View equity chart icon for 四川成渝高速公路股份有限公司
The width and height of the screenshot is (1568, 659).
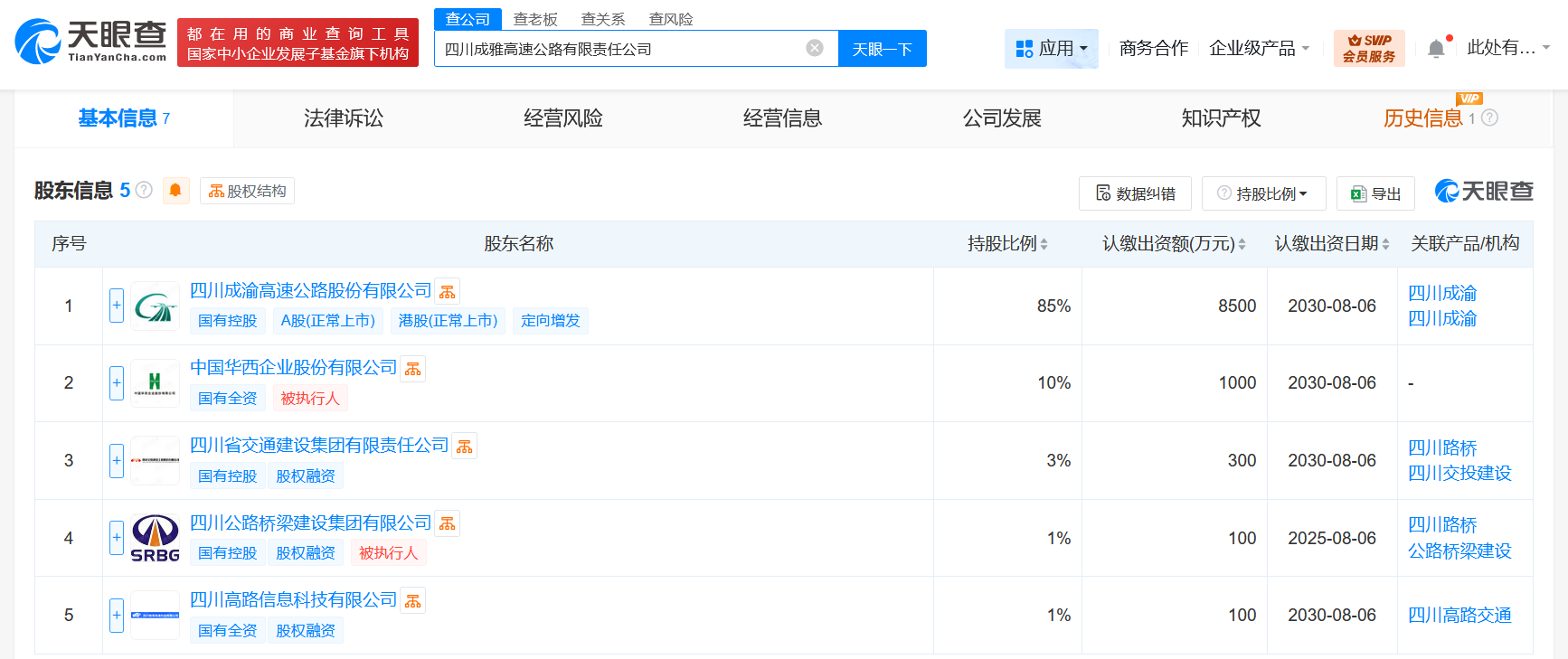click(448, 291)
